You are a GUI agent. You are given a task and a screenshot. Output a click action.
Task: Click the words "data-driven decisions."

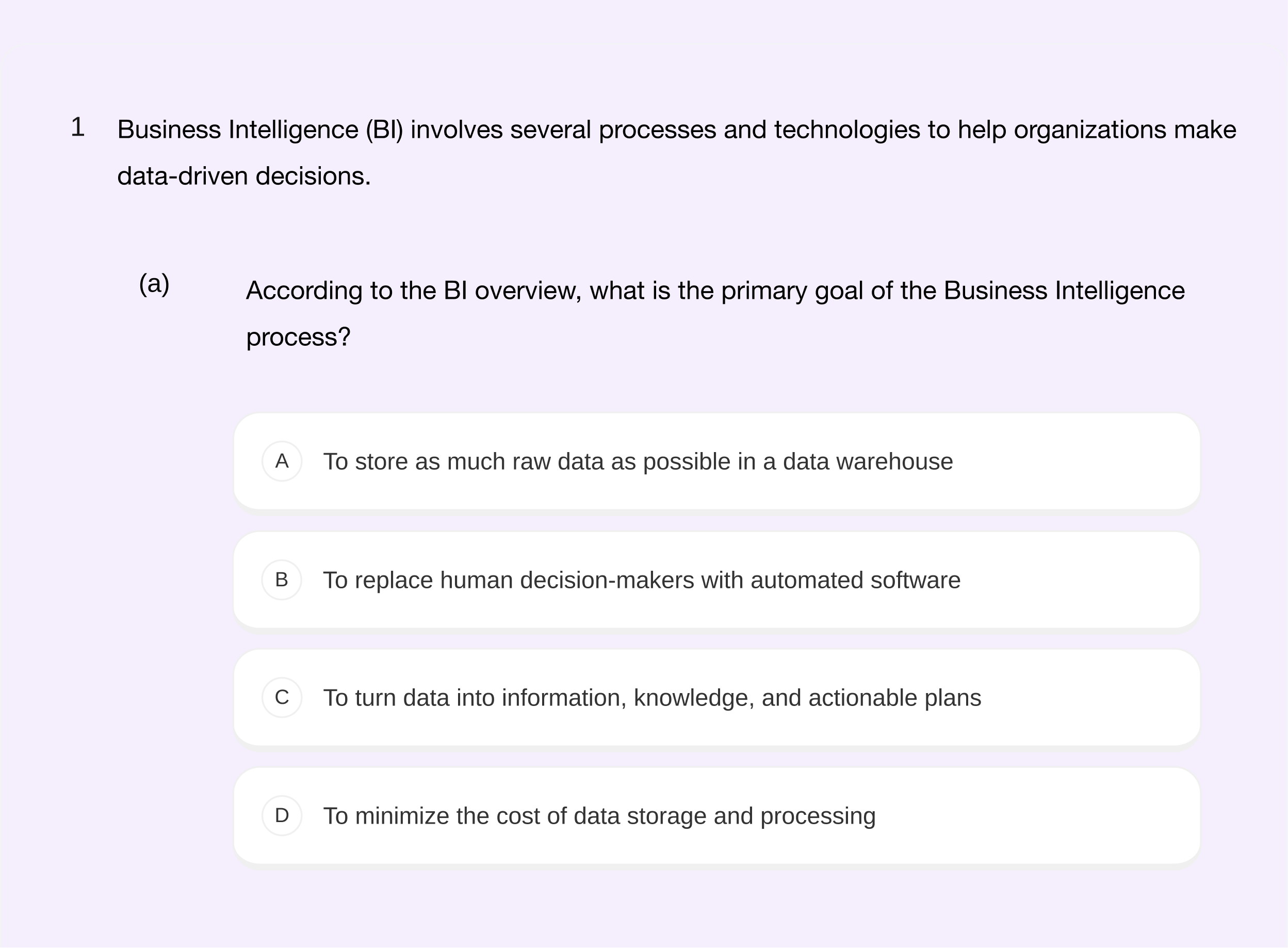[243, 176]
